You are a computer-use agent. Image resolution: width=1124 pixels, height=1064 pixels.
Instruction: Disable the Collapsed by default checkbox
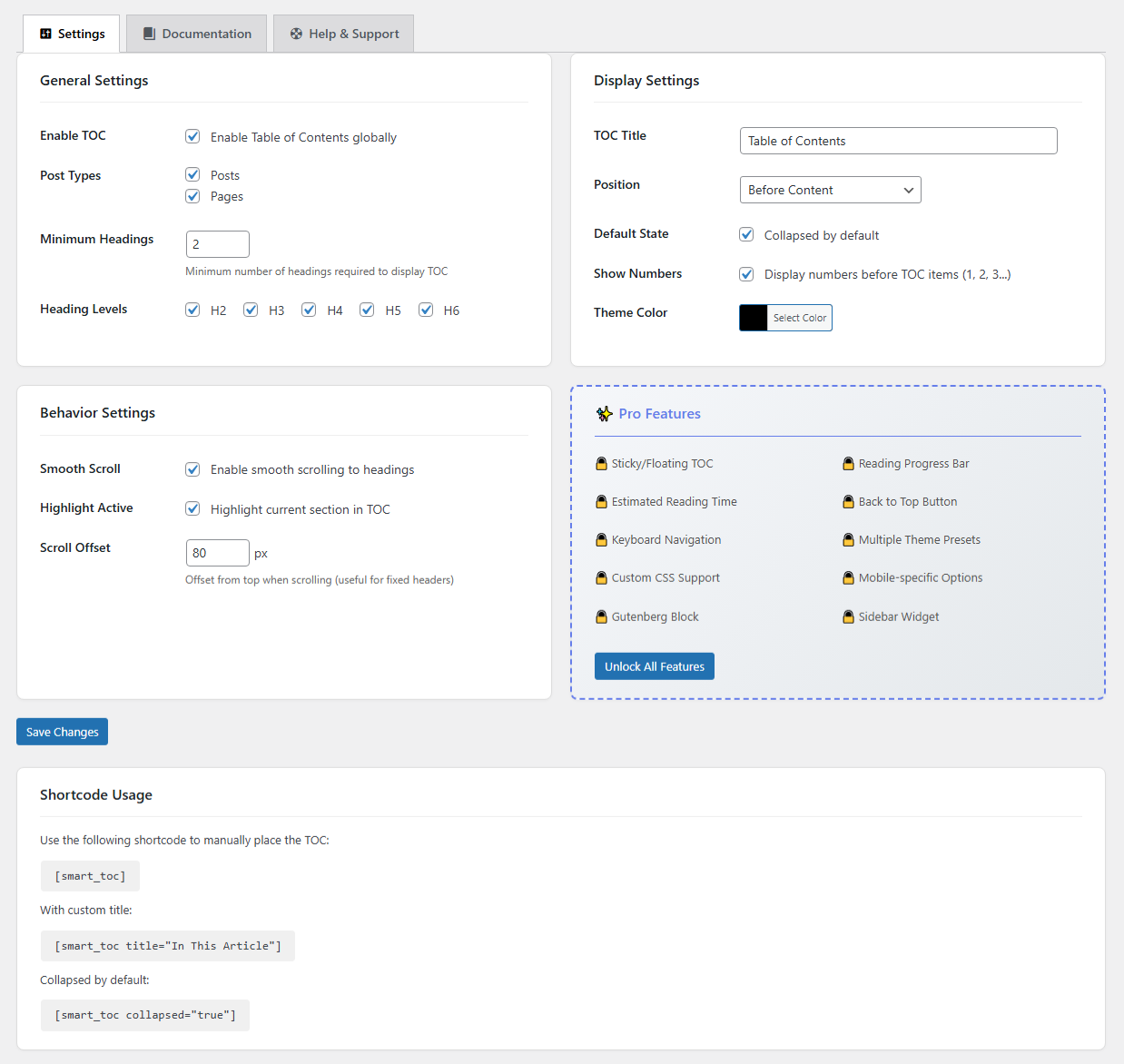coord(746,234)
